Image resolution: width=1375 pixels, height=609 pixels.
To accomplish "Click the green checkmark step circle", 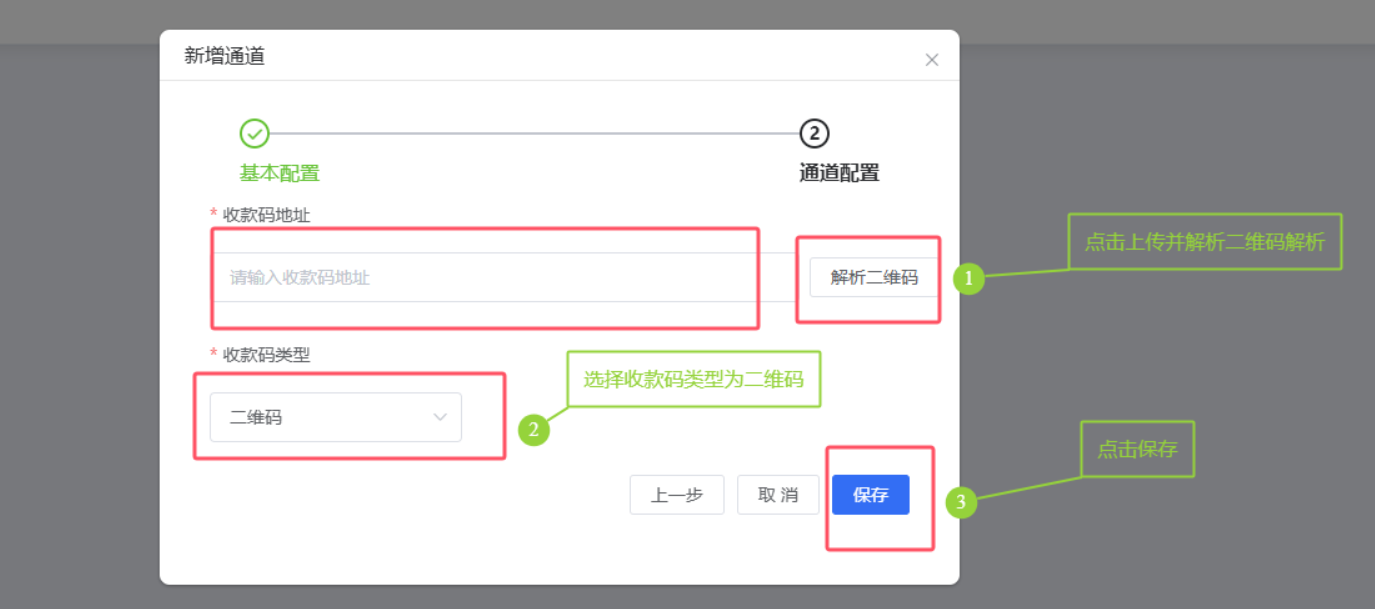I will click(254, 133).
